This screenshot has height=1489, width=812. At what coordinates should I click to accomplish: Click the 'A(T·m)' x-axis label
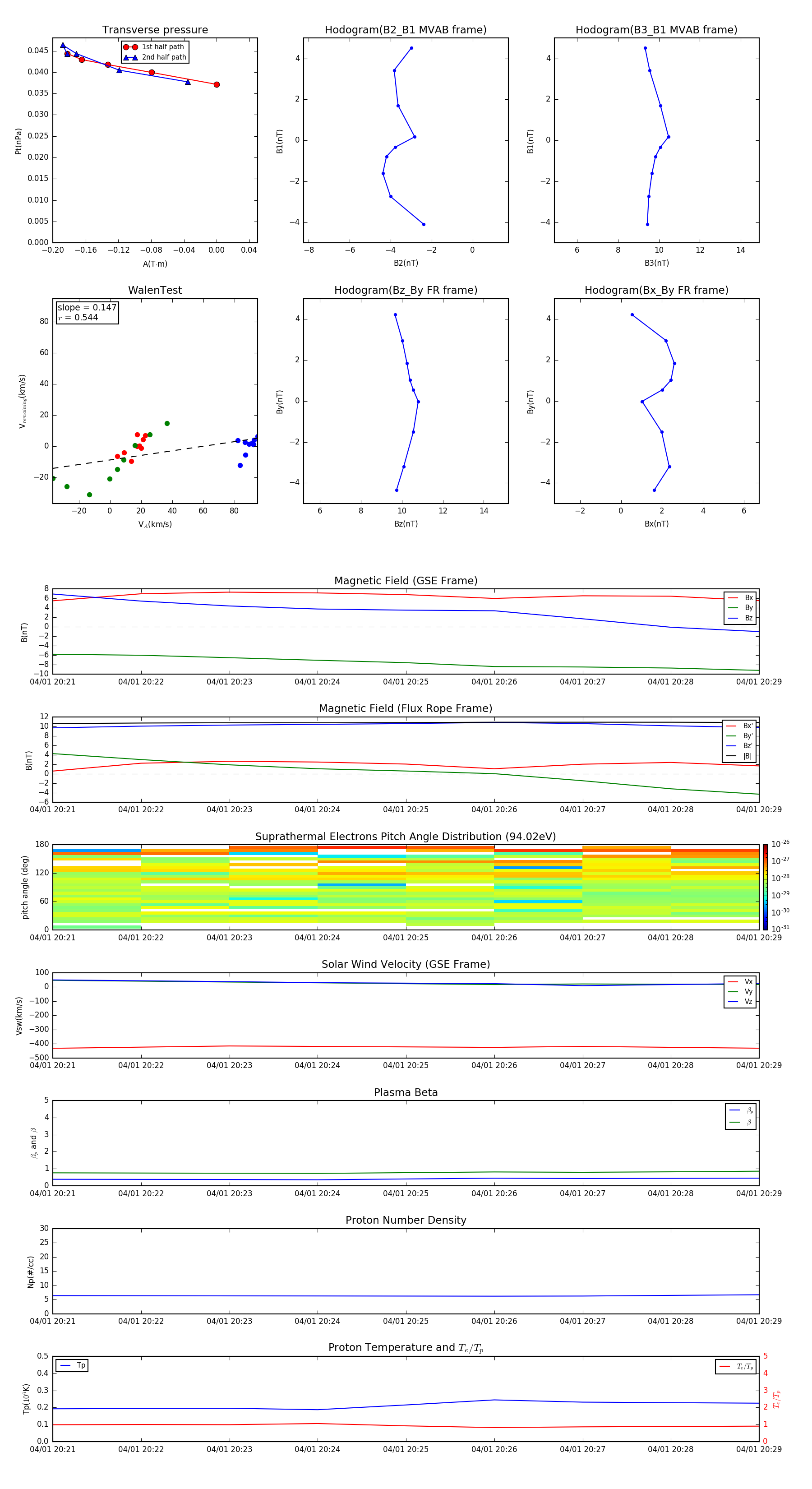click(155, 264)
